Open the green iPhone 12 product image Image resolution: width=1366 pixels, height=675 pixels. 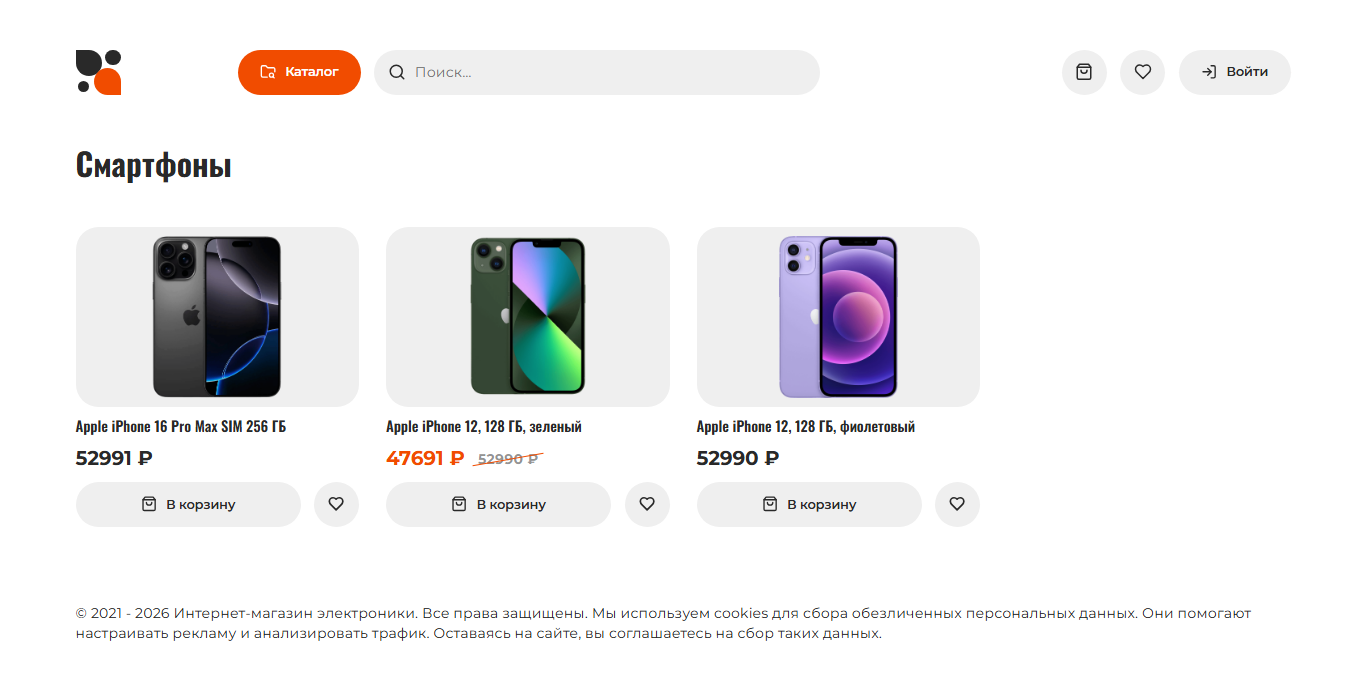click(528, 316)
